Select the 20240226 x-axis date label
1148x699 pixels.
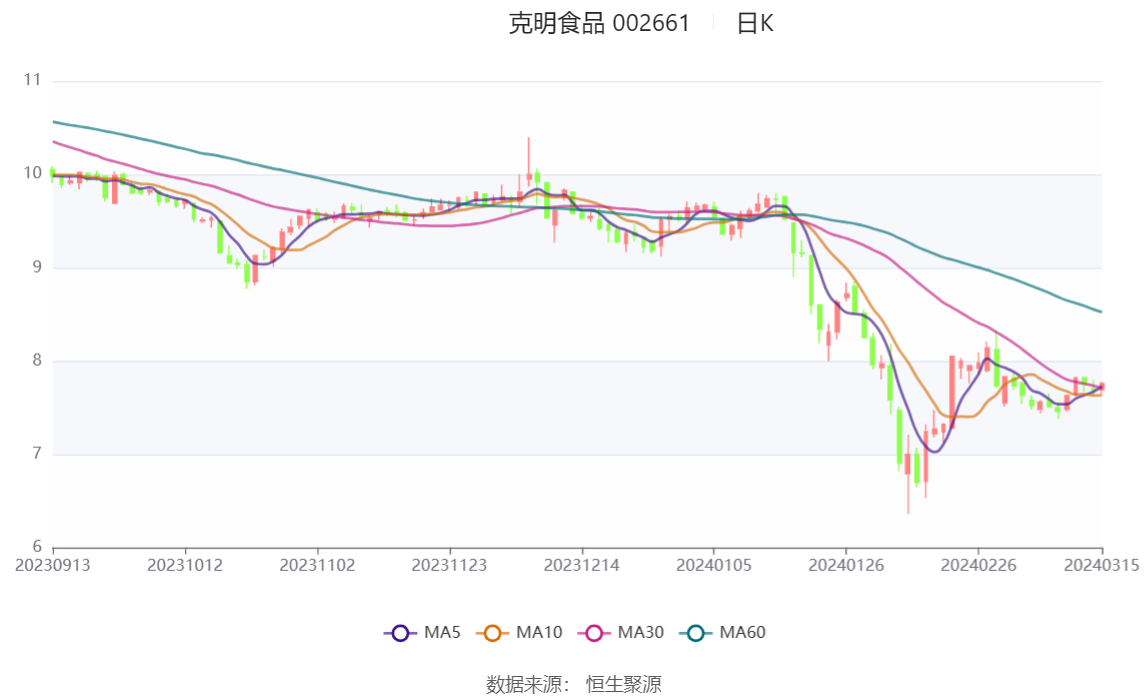click(978, 566)
